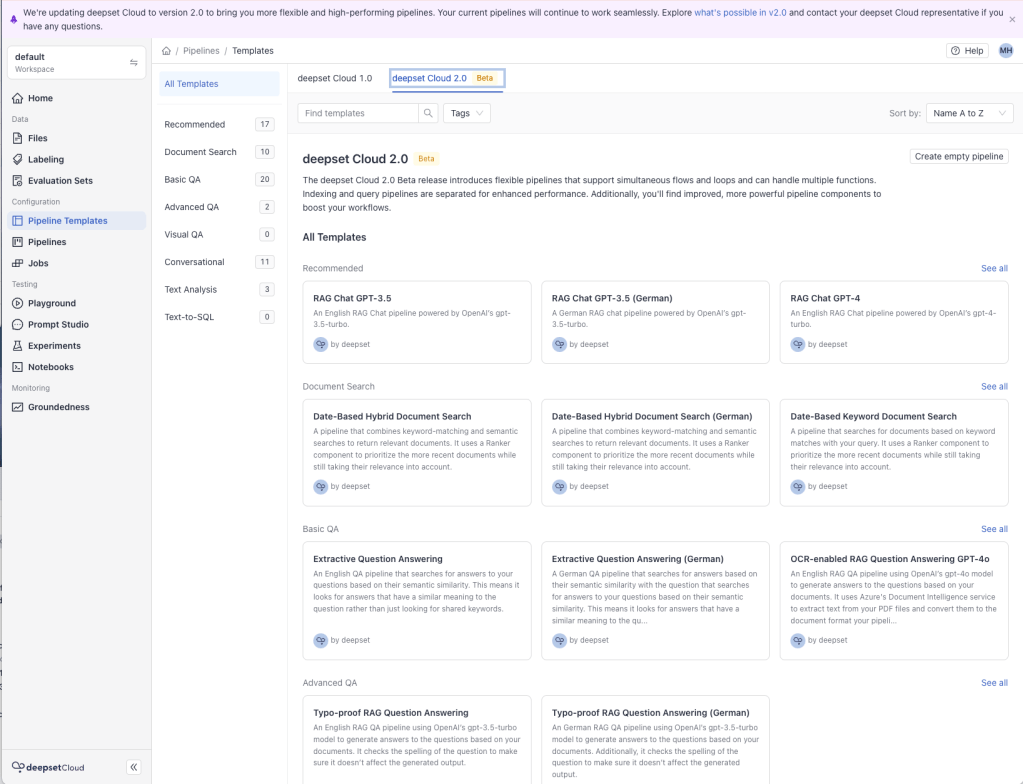Filter by Text-to-SQL category
This screenshot has height=784, width=1023.
pyautogui.click(x=219, y=317)
